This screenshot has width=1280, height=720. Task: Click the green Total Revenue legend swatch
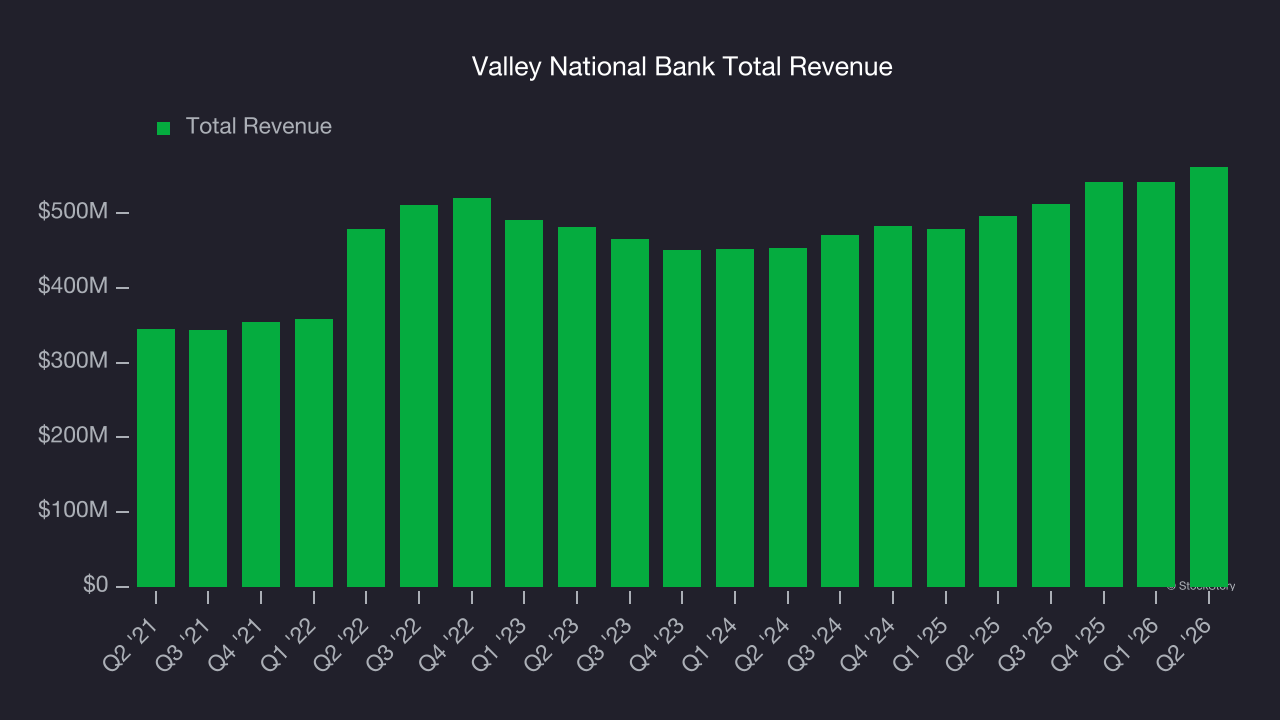click(x=164, y=128)
